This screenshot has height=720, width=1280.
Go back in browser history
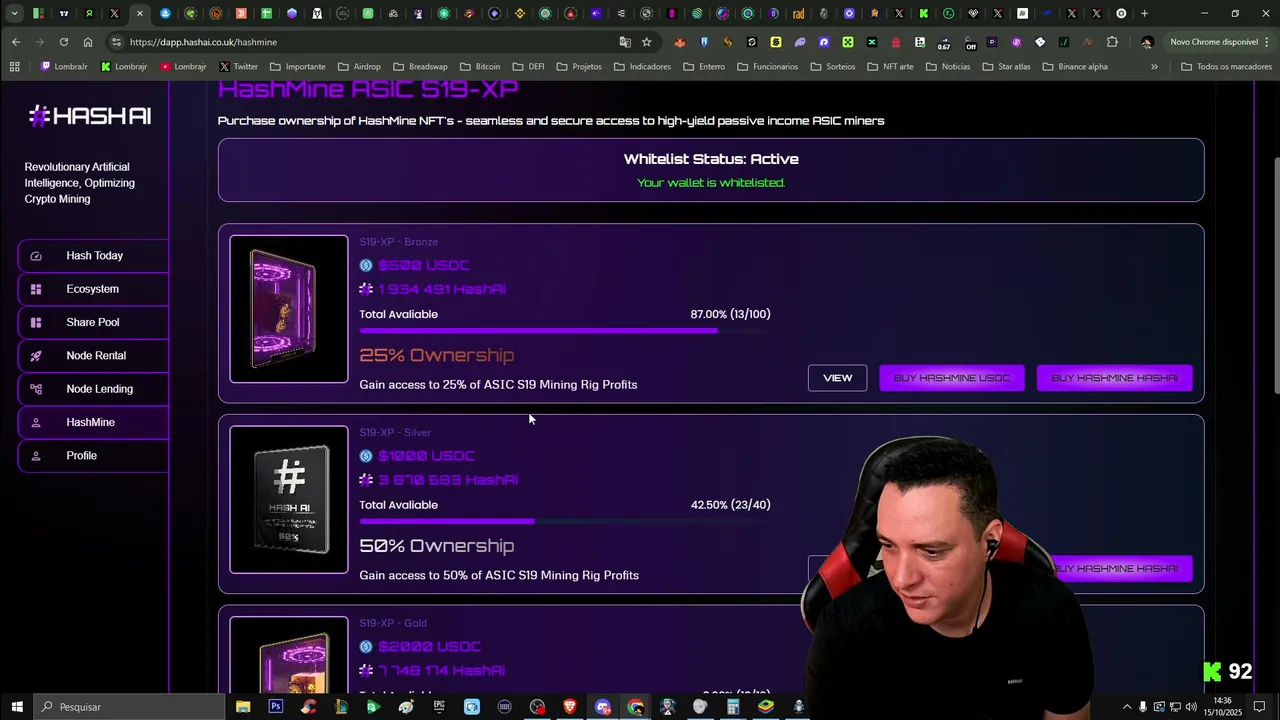click(x=16, y=42)
